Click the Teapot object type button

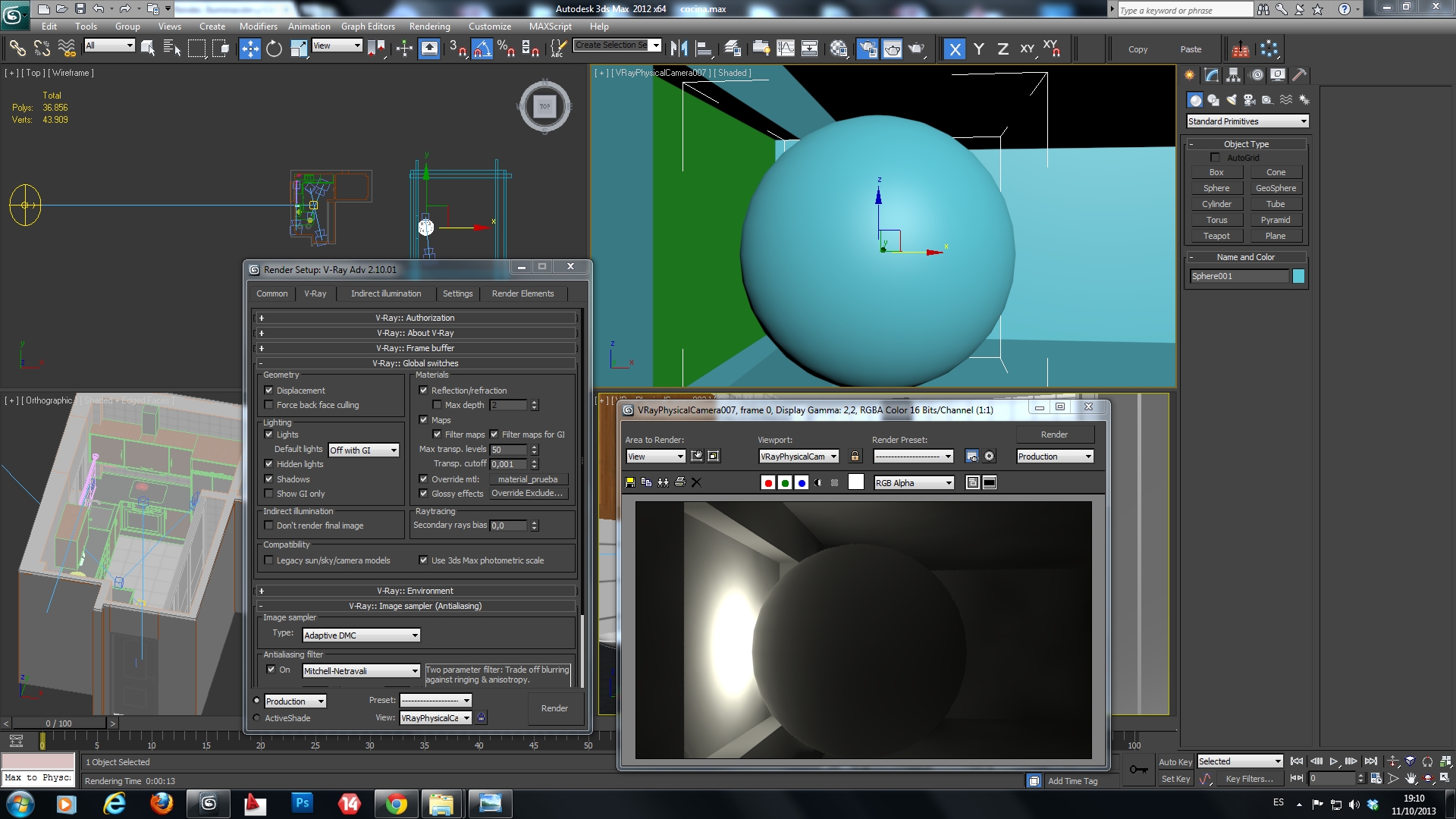click(x=1216, y=236)
